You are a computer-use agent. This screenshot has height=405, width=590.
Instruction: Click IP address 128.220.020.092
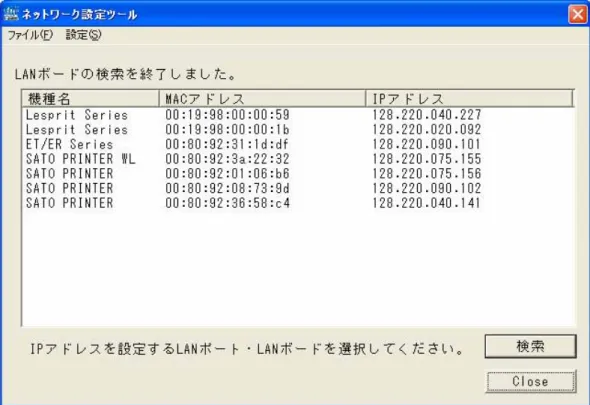click(427, 130)
